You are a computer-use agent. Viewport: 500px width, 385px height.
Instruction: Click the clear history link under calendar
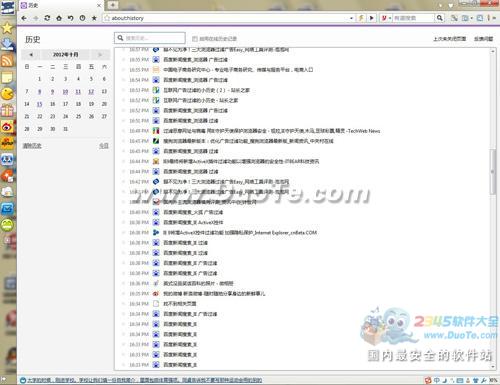click(32, 146)
